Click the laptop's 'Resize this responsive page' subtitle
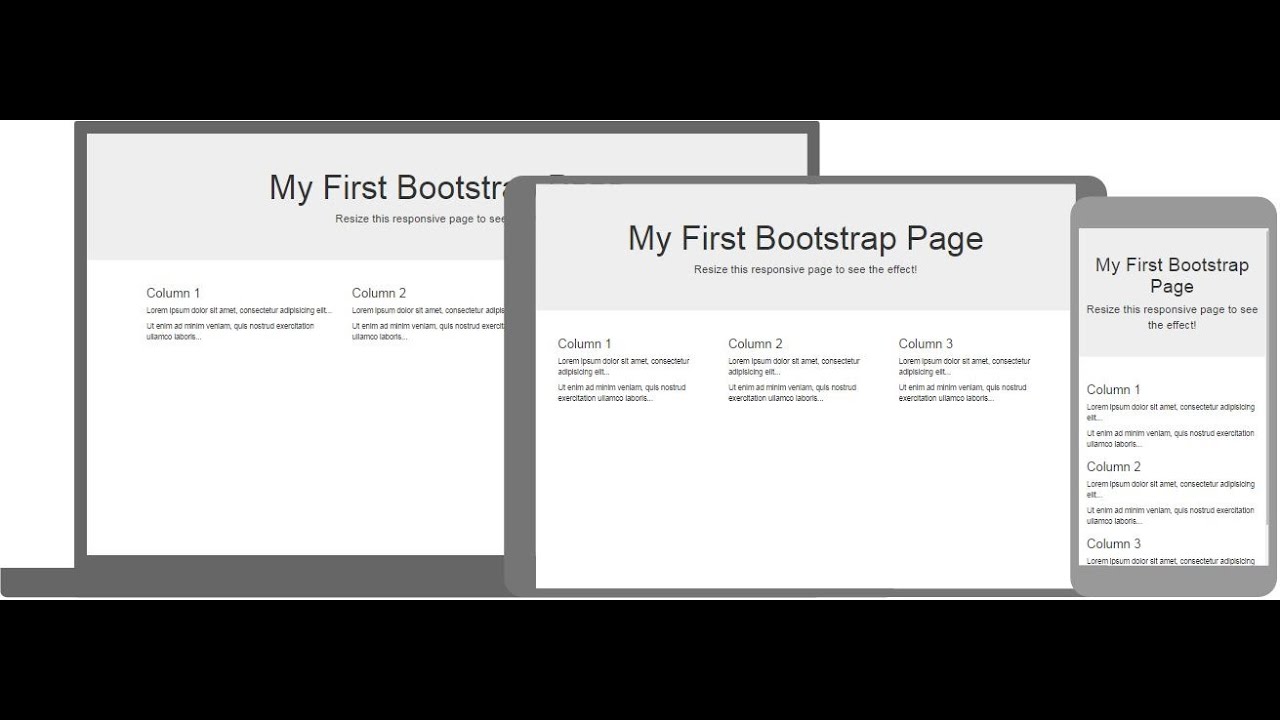1280x720 pixels. tap(421, 219)
